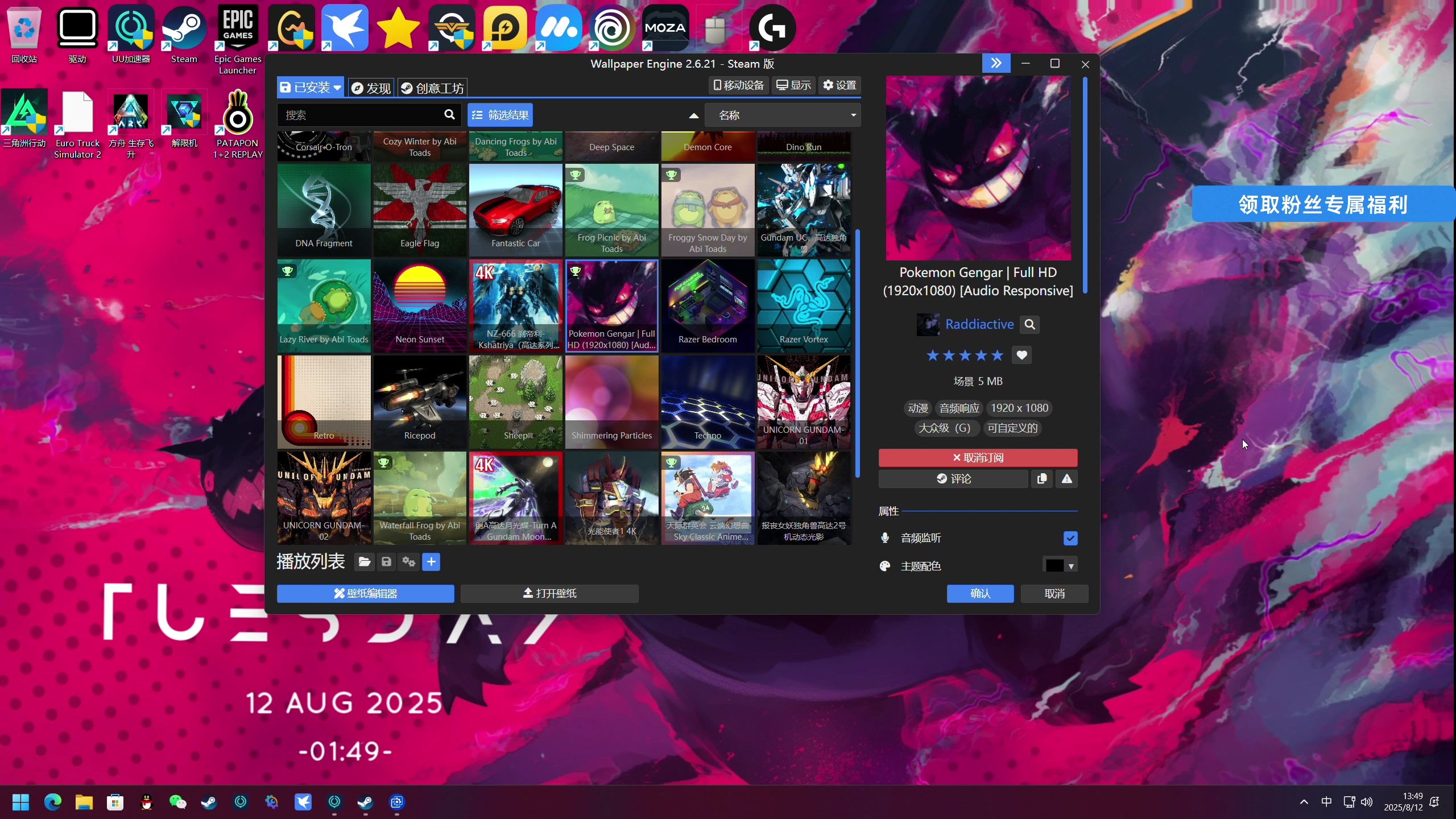This screenshot has height=819, width=1456.
Task: Select the Razer Vortex wallpaper
Action: click(x=804, y=306)
